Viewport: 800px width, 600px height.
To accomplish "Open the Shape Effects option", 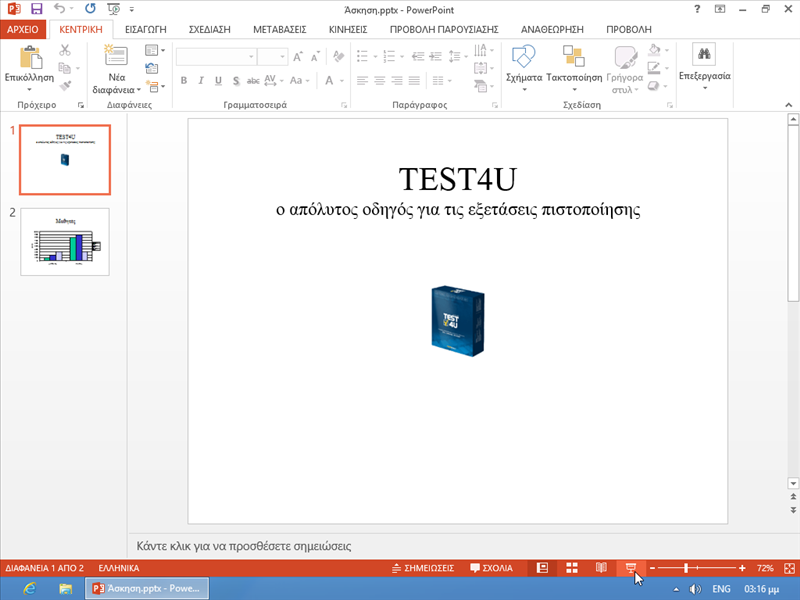I will [x=654, y=86].
